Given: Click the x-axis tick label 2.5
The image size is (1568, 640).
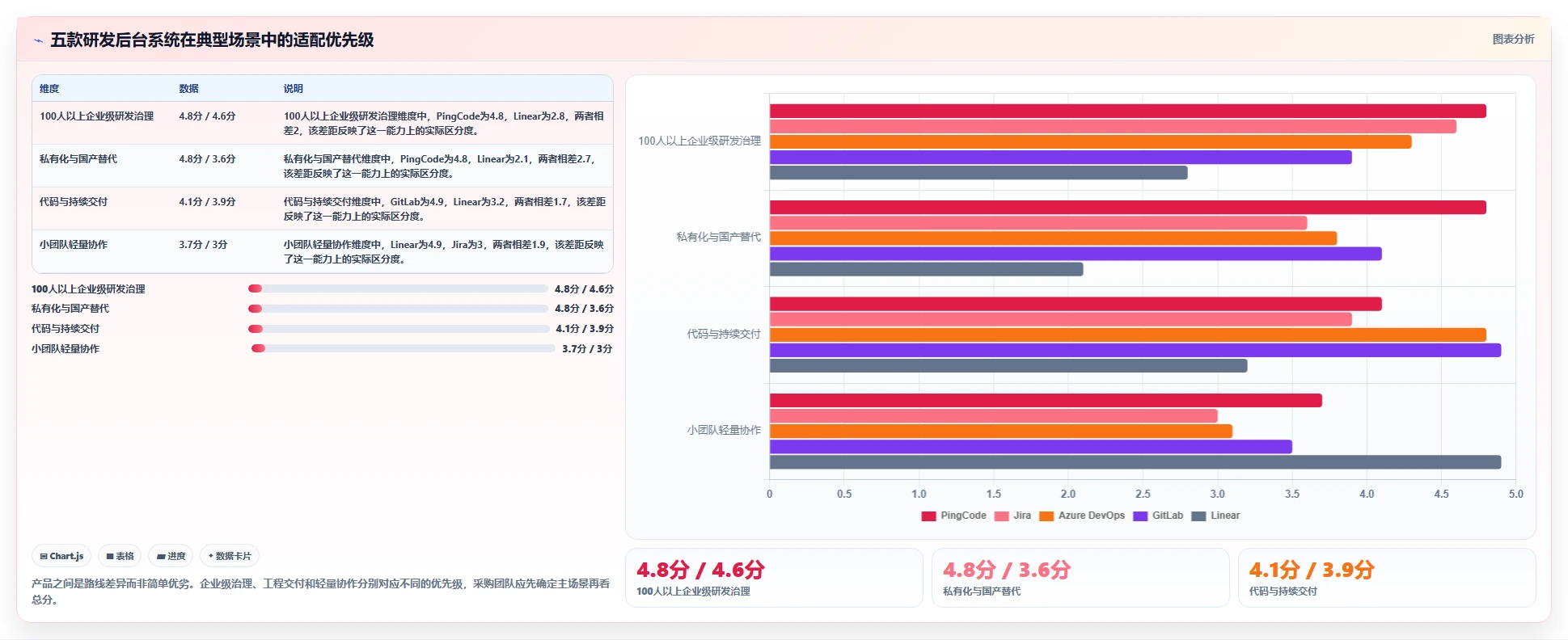Looking at the screenshot, I should [1143, 494].
